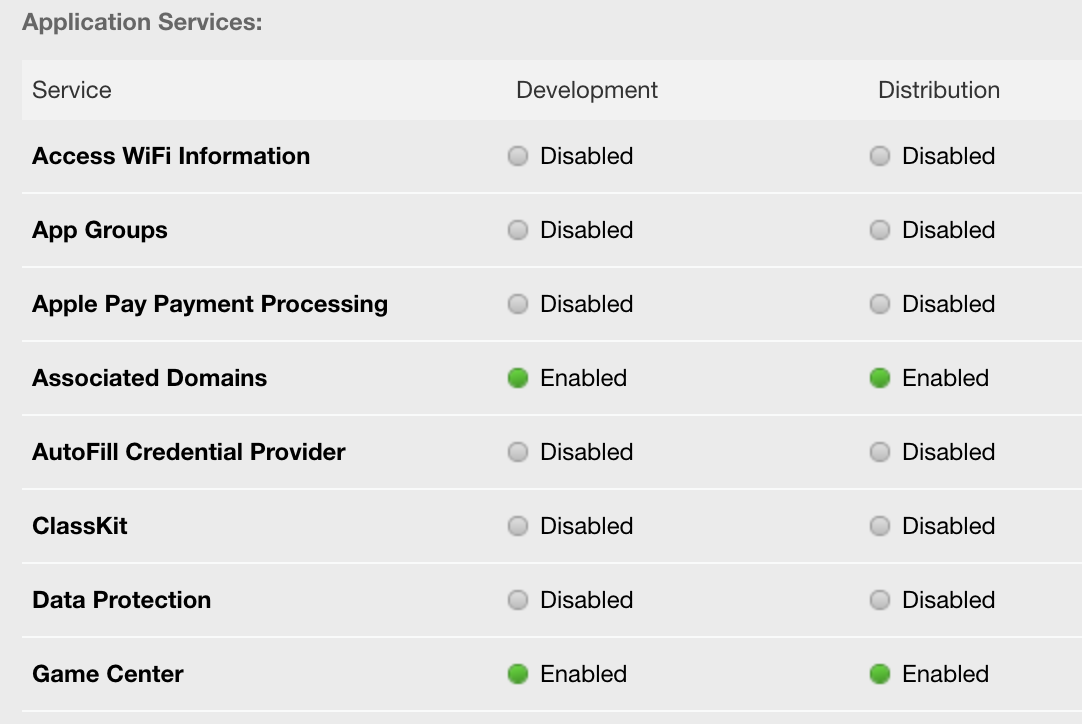Click Apple Pay development gray status dot

[518, 304]
